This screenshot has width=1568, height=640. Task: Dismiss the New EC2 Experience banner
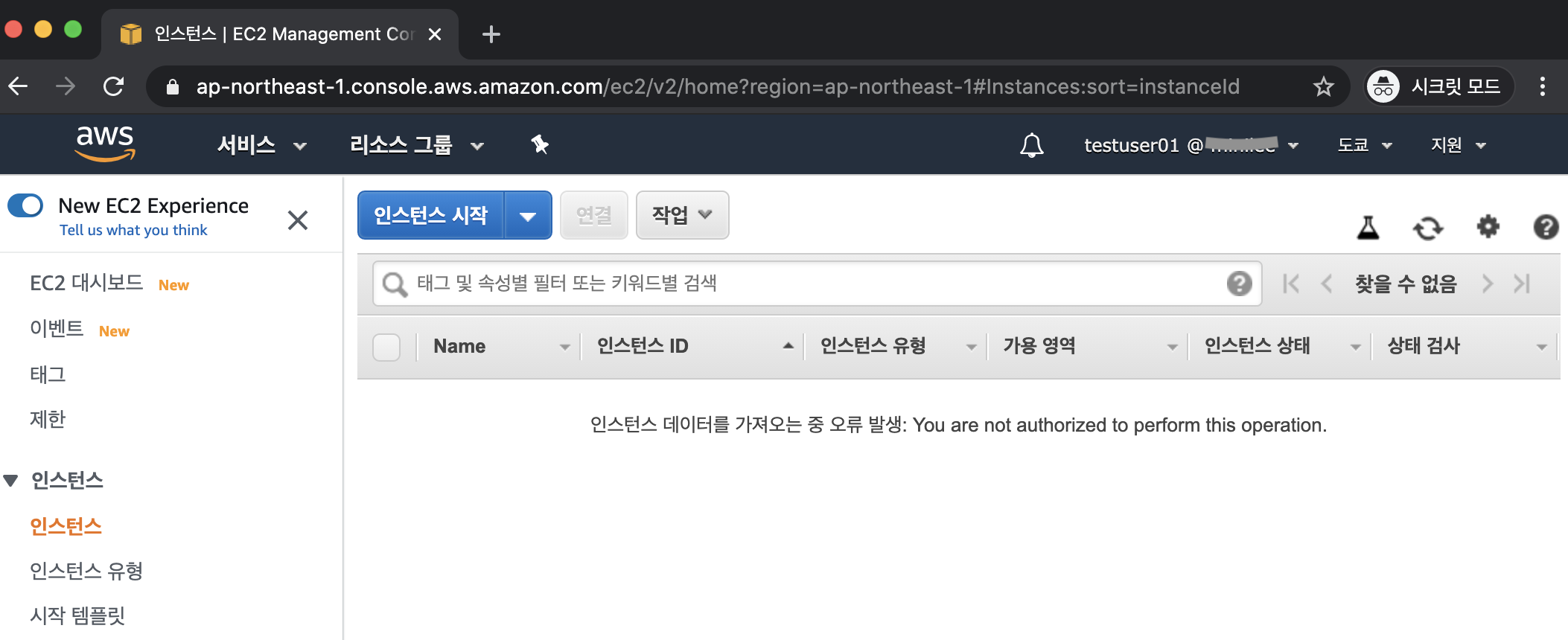coord(298,220)
